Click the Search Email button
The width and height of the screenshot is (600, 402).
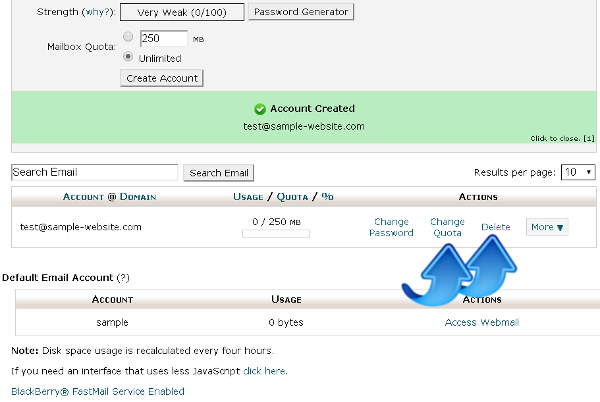(x=219, y=173)
